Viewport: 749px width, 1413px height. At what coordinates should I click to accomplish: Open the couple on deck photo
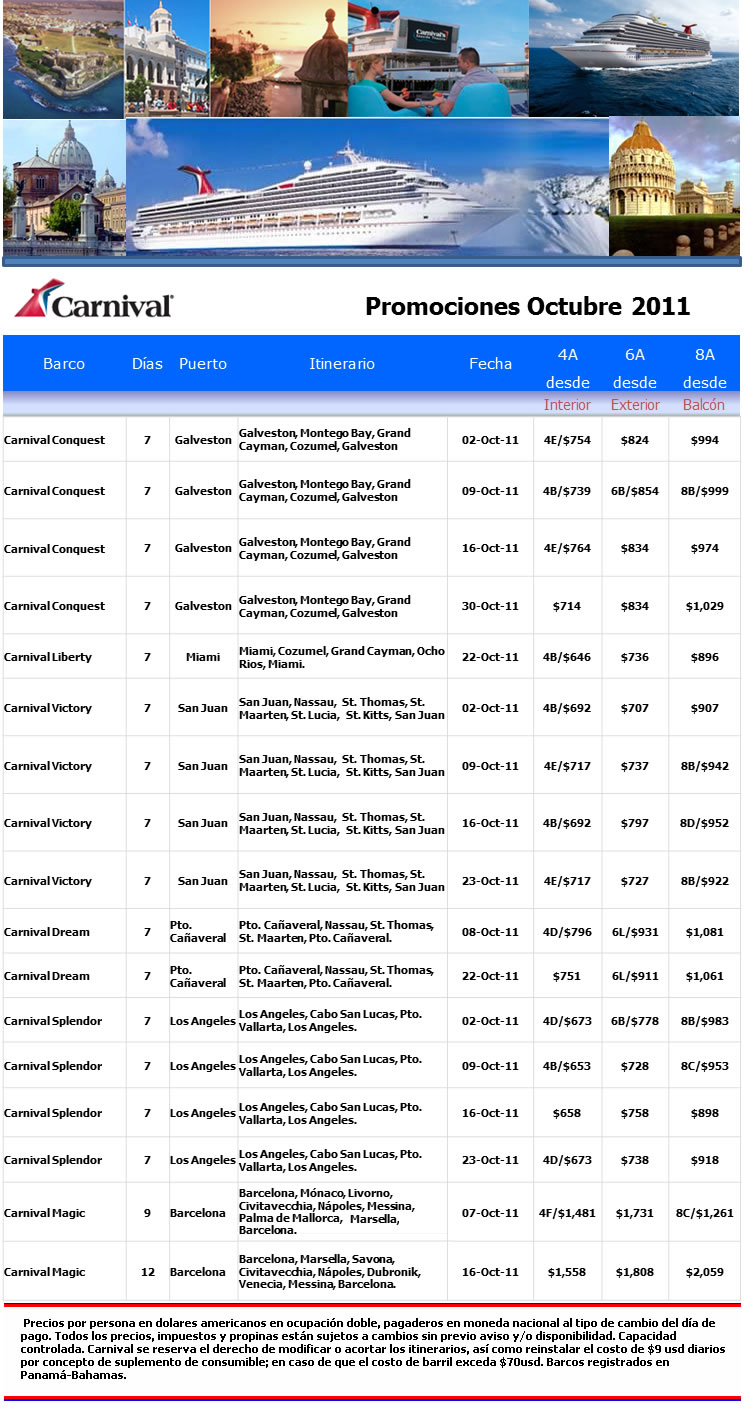[x=438, y=59]
